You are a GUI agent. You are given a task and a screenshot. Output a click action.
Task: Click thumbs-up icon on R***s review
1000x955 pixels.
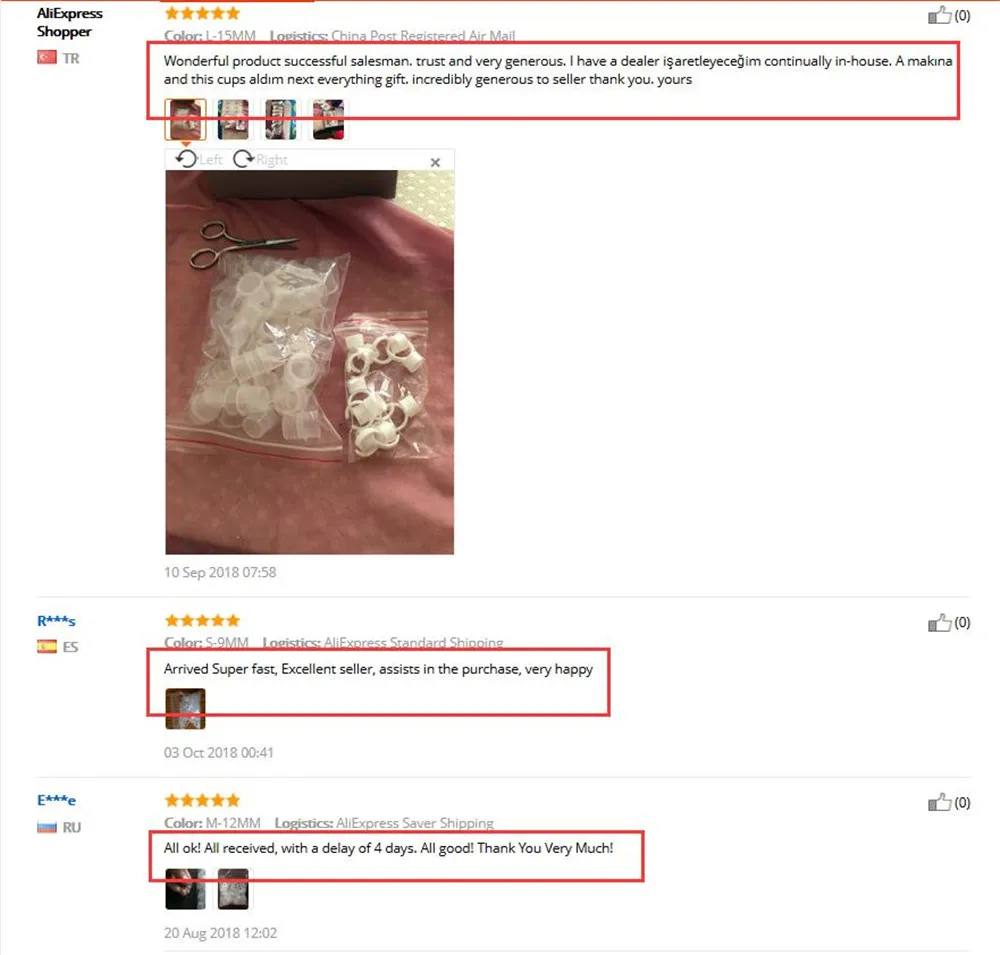pos(939,623)
